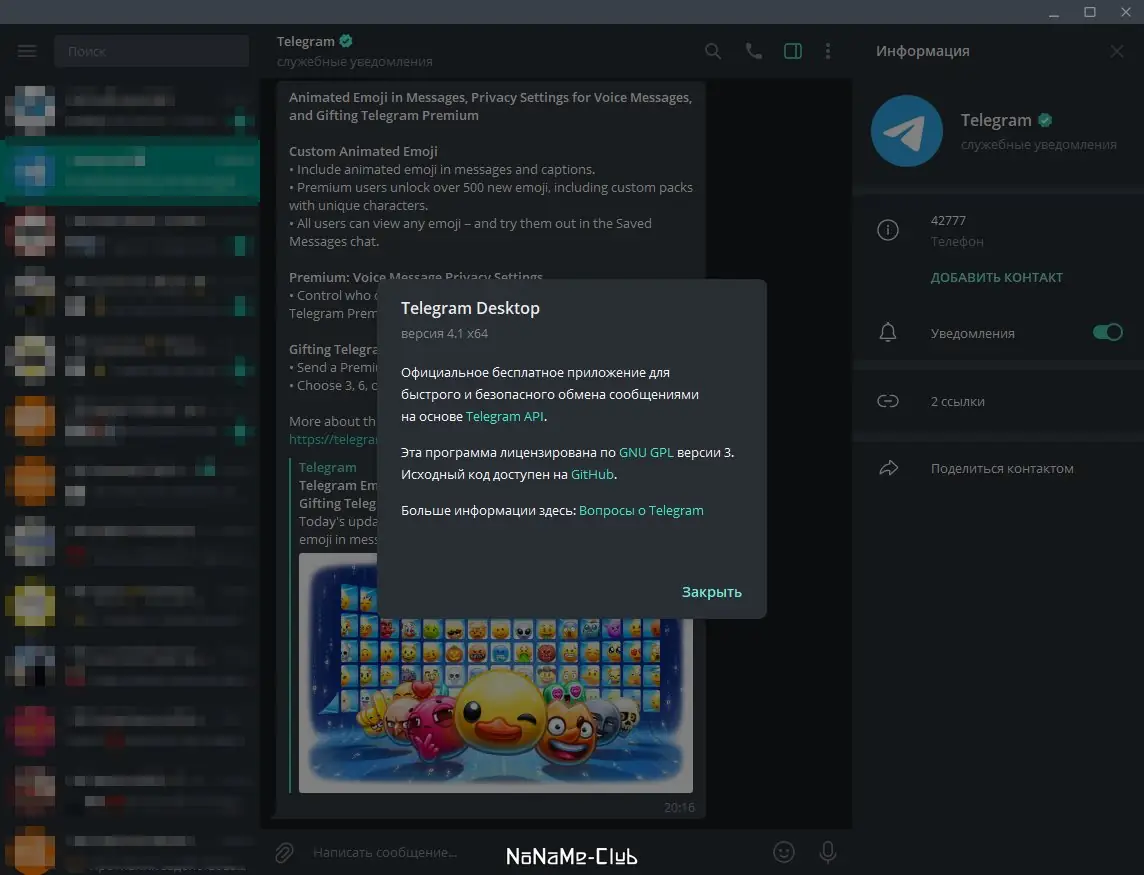
Task: Click the microphone voice message icon
Action: tap(827, 852)
